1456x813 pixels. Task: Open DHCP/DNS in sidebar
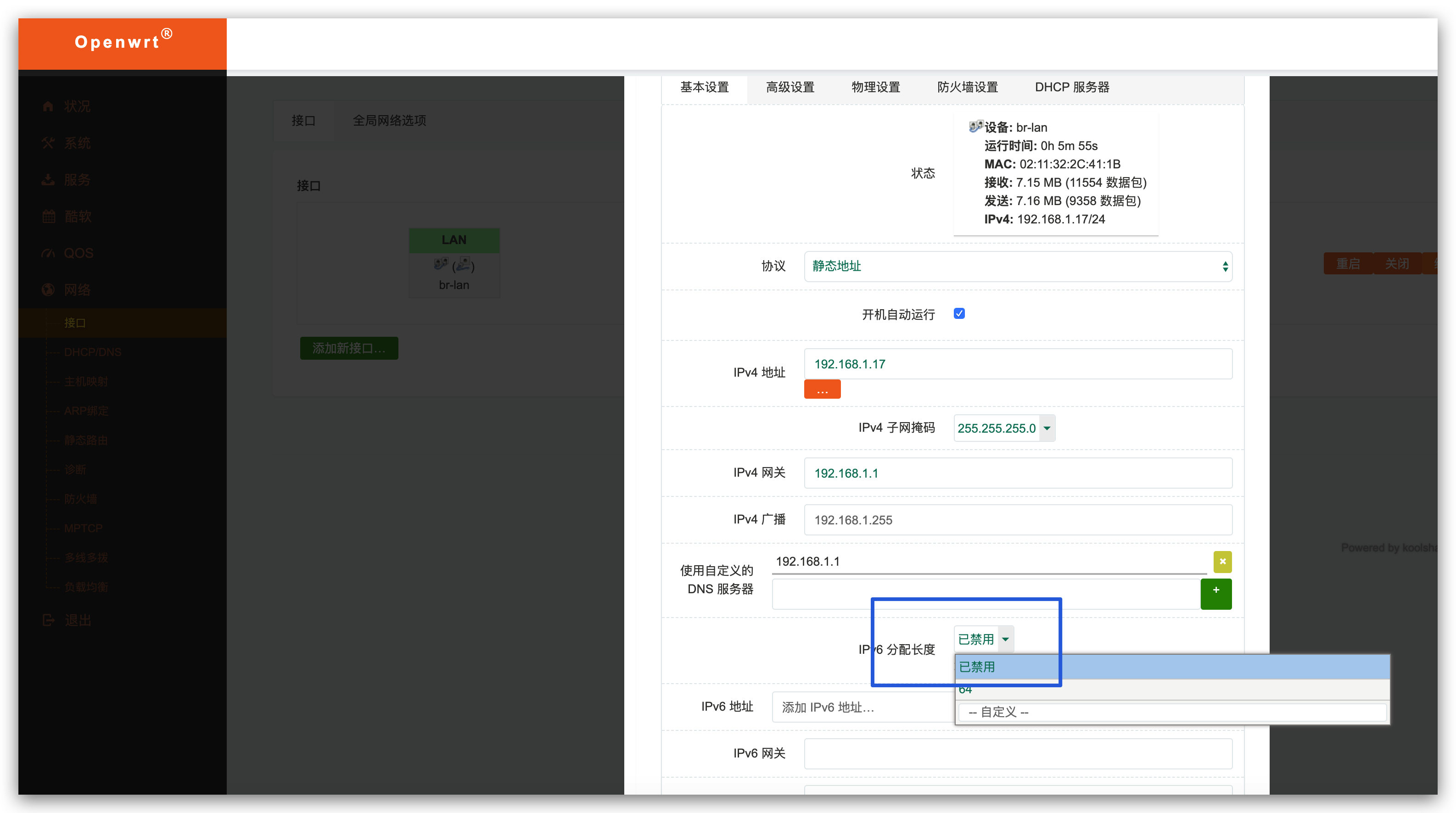pyautogui.click(x=93, y=352)
